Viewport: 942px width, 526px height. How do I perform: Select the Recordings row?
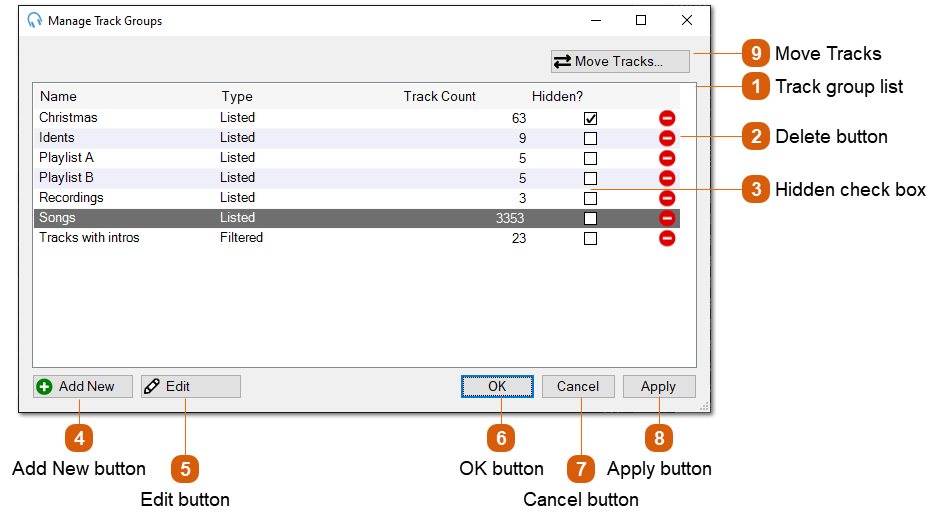click(x=357, y=198)
